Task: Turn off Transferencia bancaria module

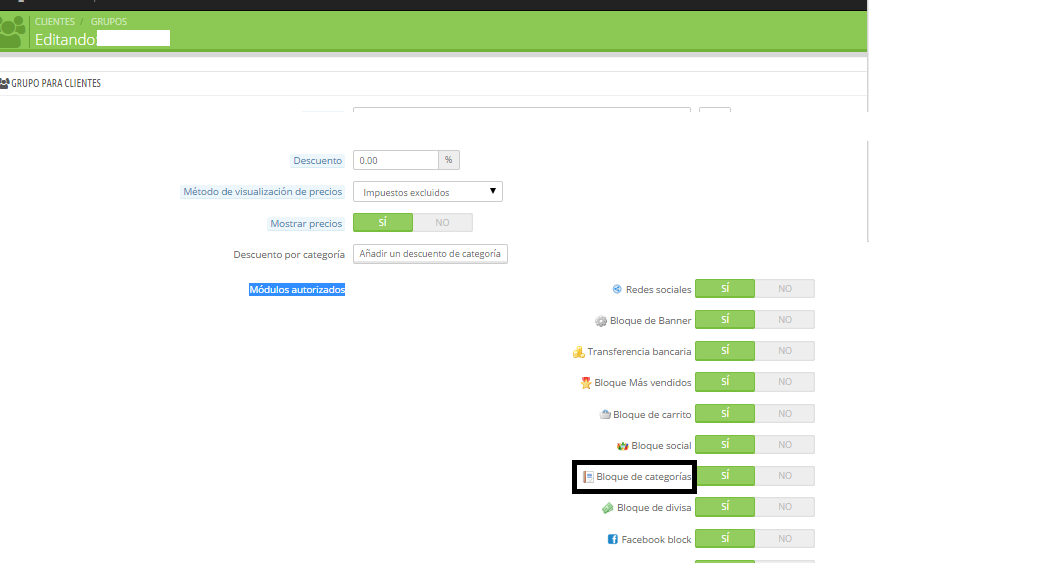Action: (785, 351)
